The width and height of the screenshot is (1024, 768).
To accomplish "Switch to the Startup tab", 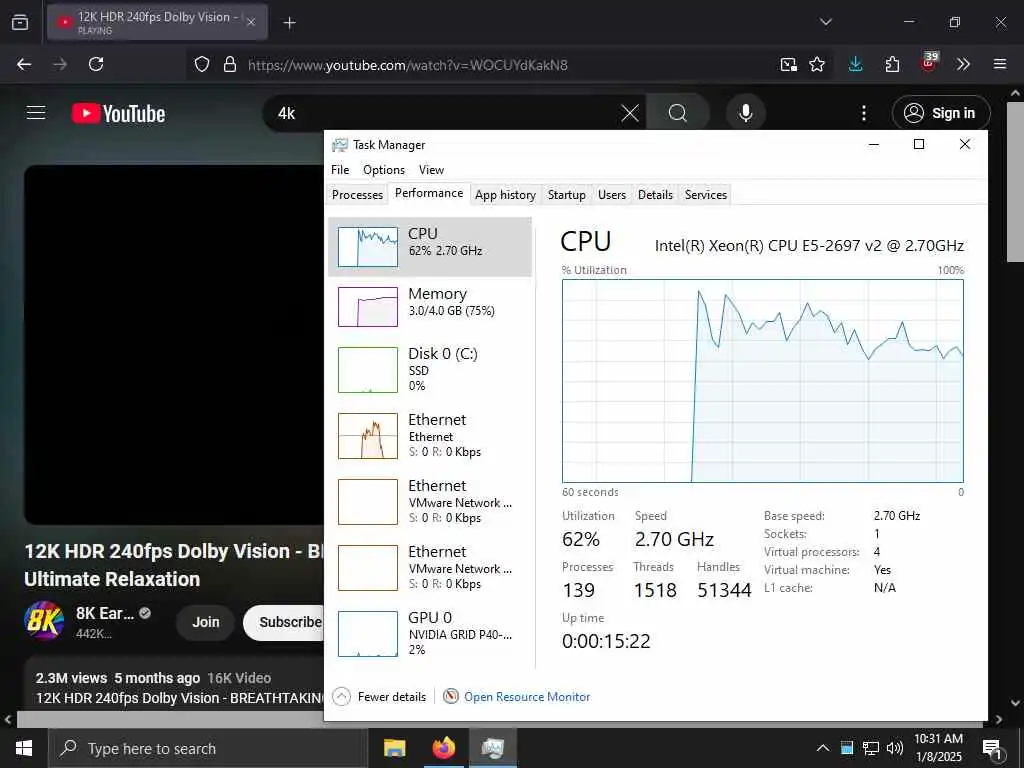I will pyautogui.click(x=566, y=195).
